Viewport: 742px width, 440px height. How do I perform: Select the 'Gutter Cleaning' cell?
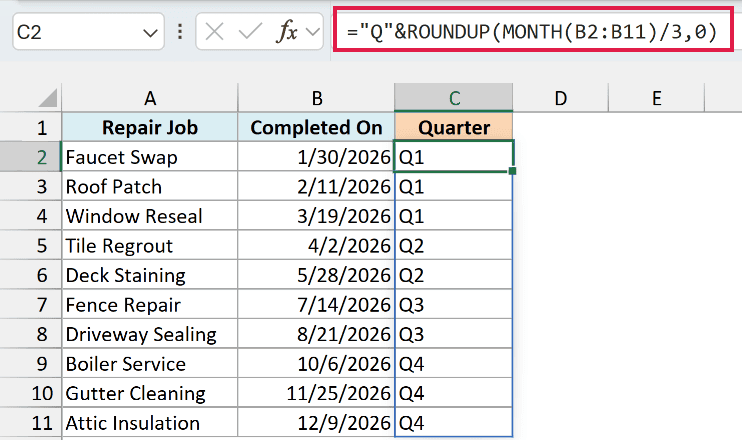click(150, 393)
